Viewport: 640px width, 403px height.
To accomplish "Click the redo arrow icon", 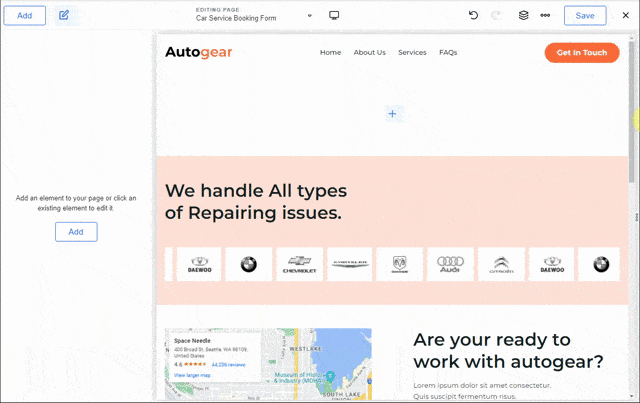I will (496, 16).
